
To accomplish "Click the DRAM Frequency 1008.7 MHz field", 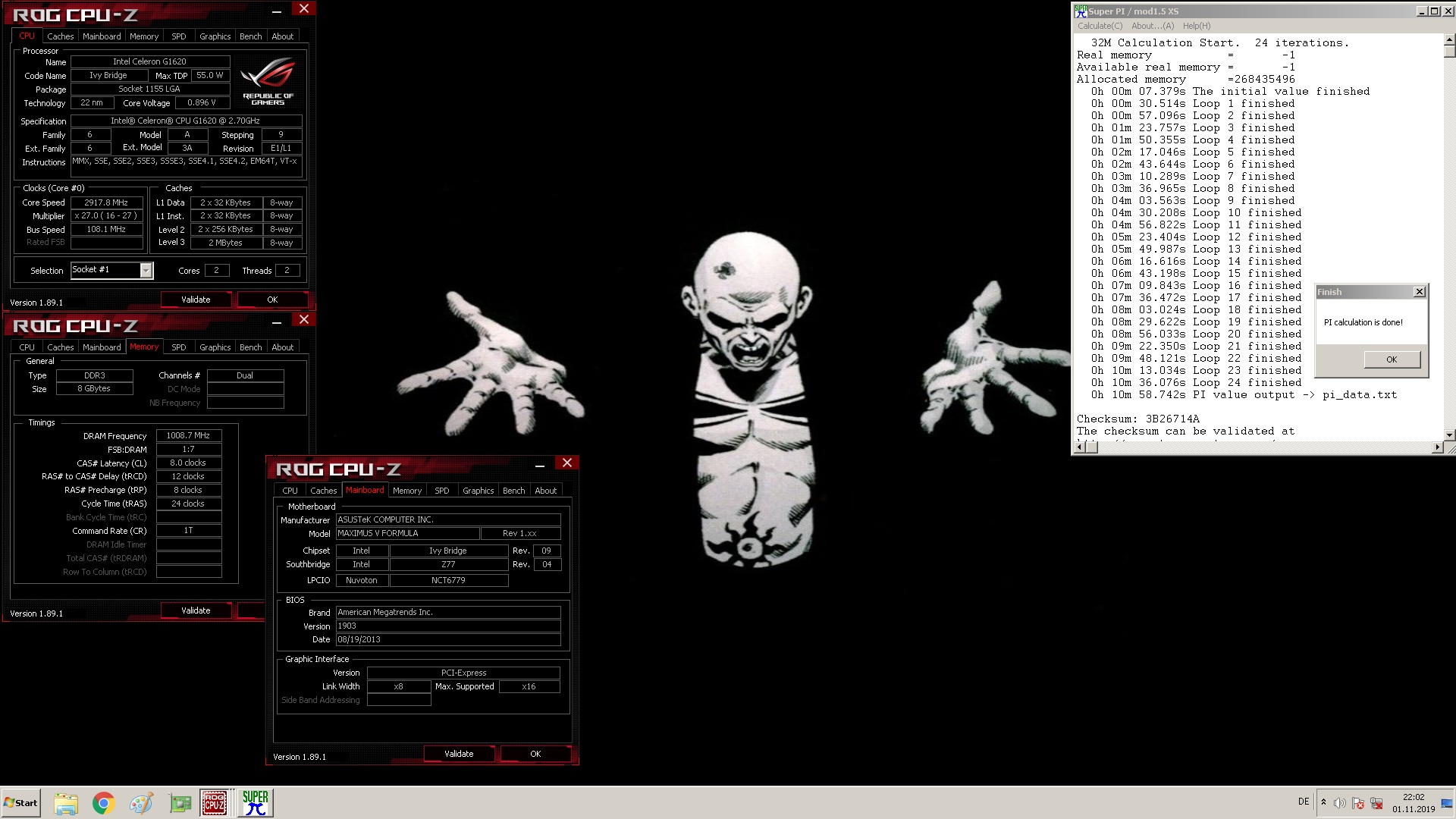I will [x=188, y=435].
